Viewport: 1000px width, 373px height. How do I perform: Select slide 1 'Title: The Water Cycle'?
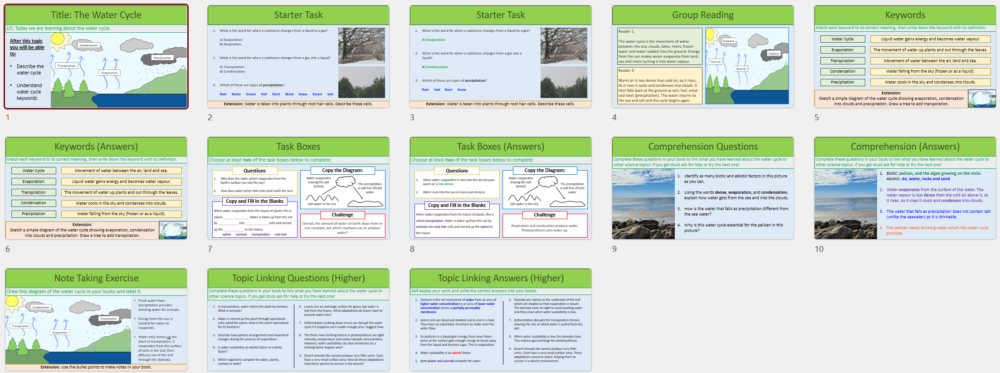(x=96, y=57)
